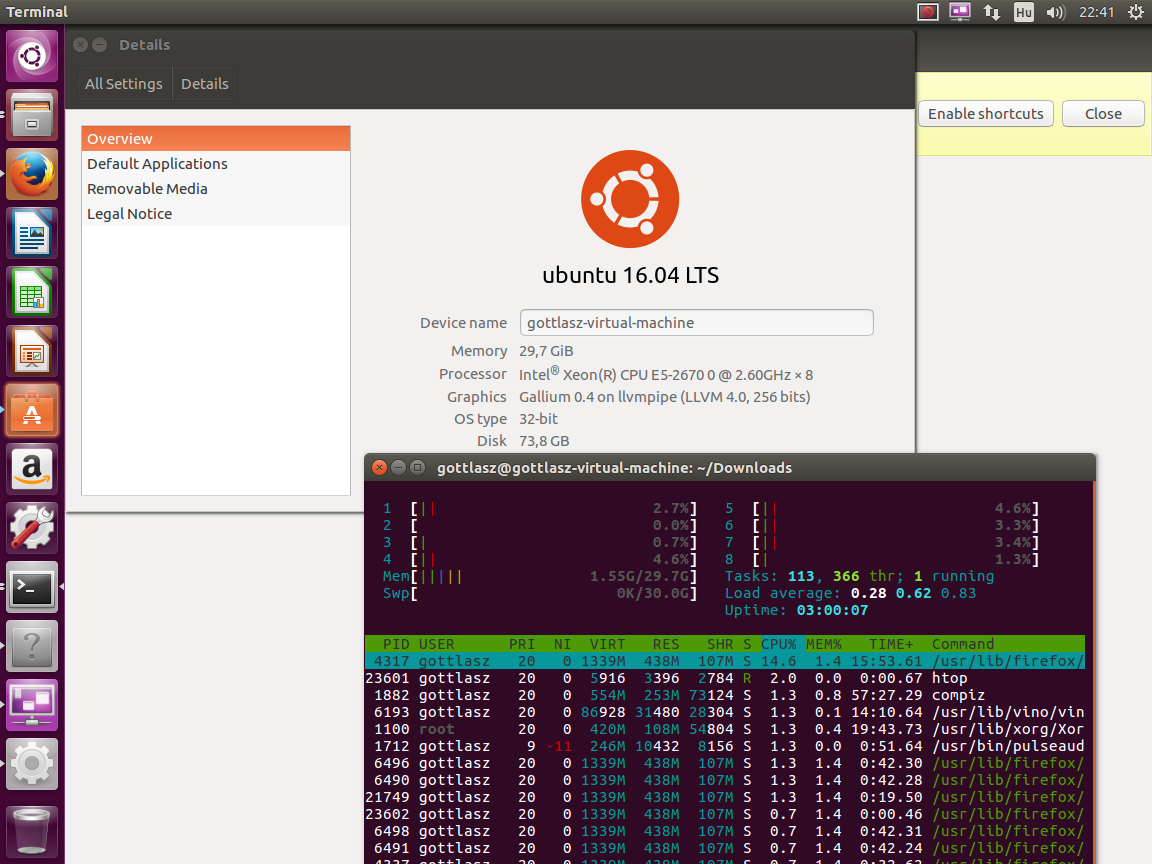Open the sound volume indicator
Viewport: 1152px width, 864px height.
pos(1055,12)
